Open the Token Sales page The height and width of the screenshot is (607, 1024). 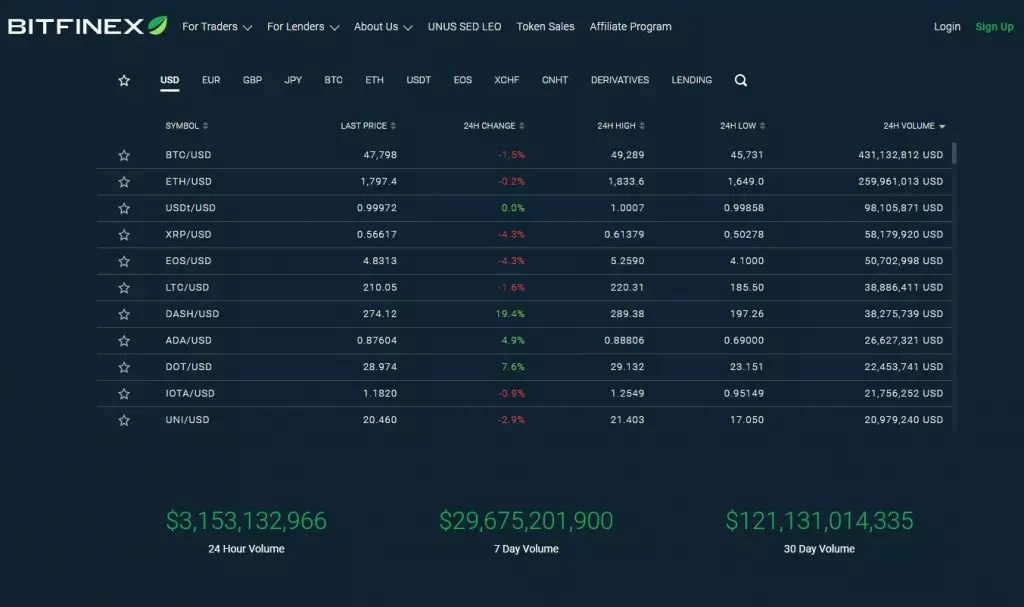[x=545, y=27]
